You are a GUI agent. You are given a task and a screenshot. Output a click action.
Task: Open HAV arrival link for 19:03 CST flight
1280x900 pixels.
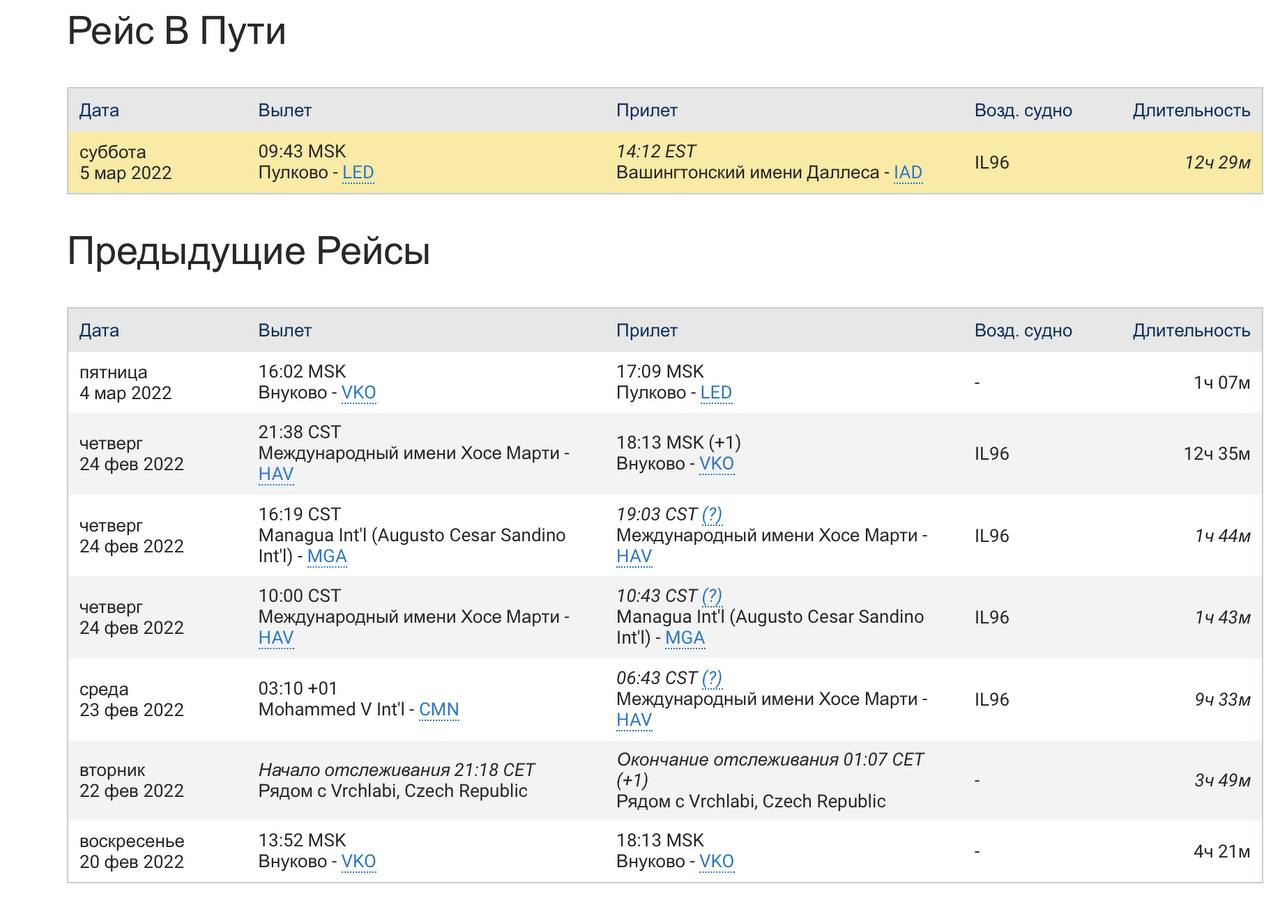[x=633, y=557]
